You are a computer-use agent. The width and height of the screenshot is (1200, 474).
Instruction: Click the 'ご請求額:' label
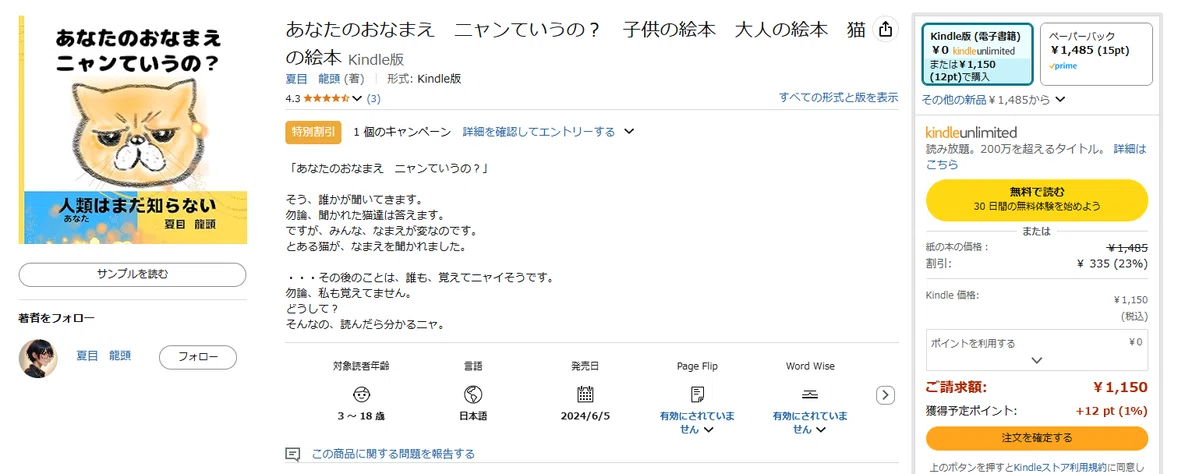point(957,387)
